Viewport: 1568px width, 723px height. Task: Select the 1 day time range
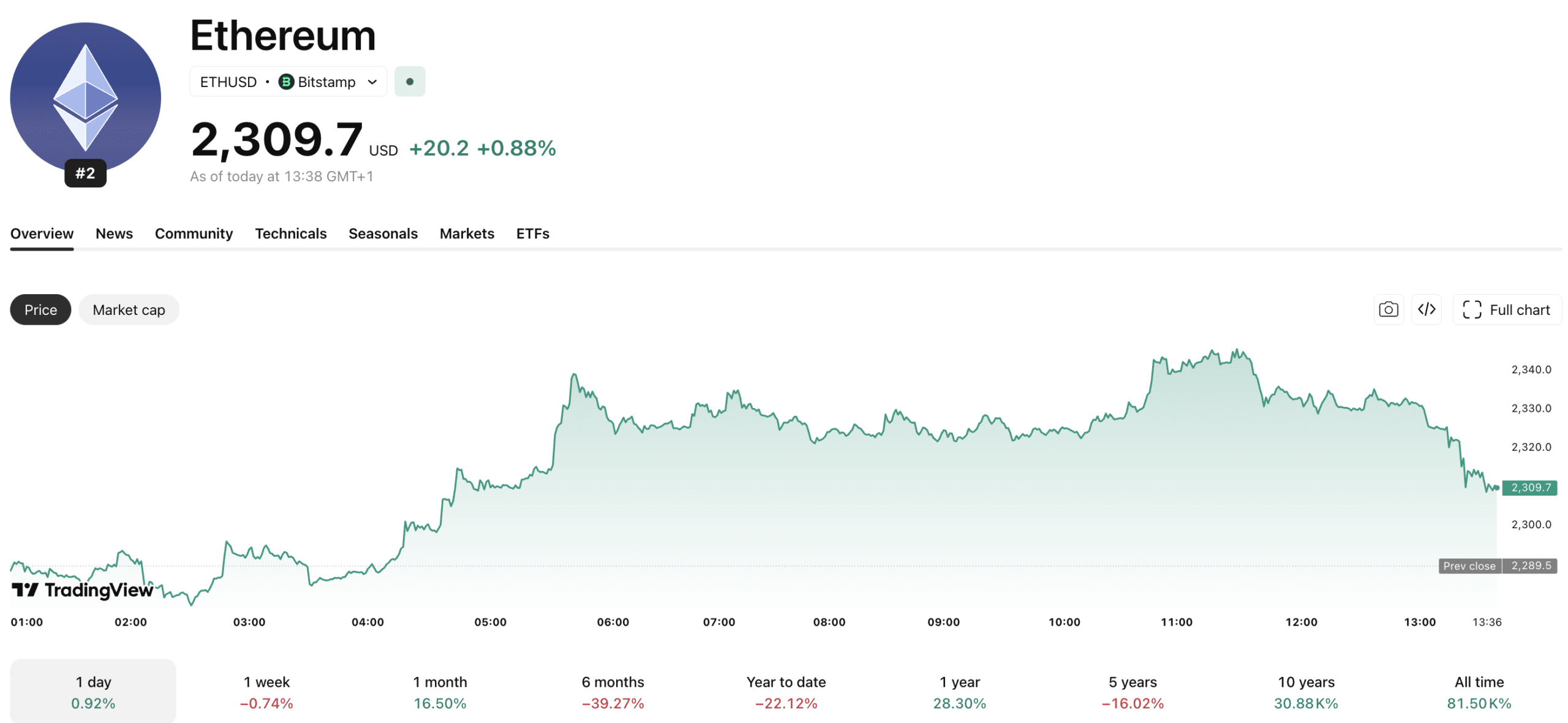click(x=92, y=691)
